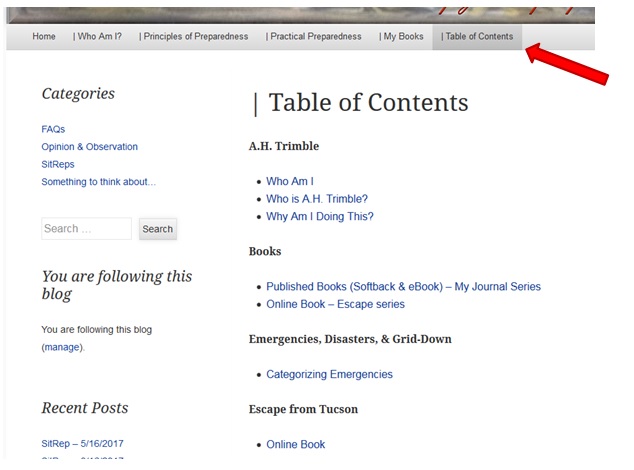The height and width of the screenshot is (470, 634).
Task: Open Why Am I Doing This? link
Action: click(x=319, y=216)
